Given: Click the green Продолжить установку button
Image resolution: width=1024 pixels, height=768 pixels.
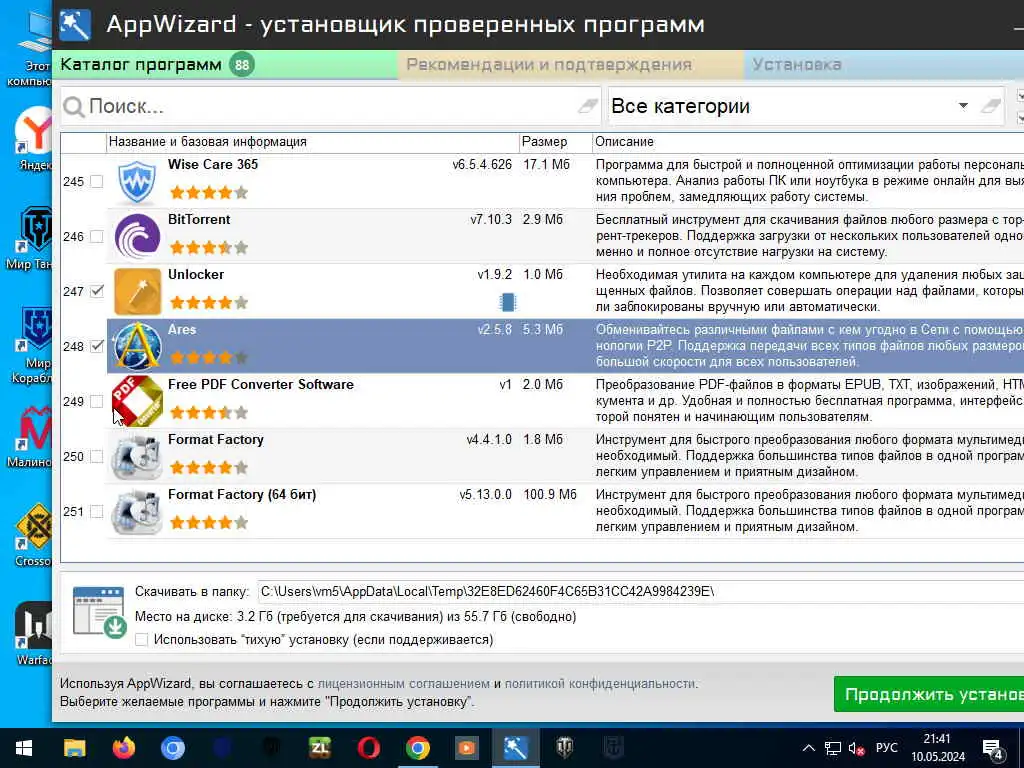Looking at the screenshot, I should click(929, 694).
